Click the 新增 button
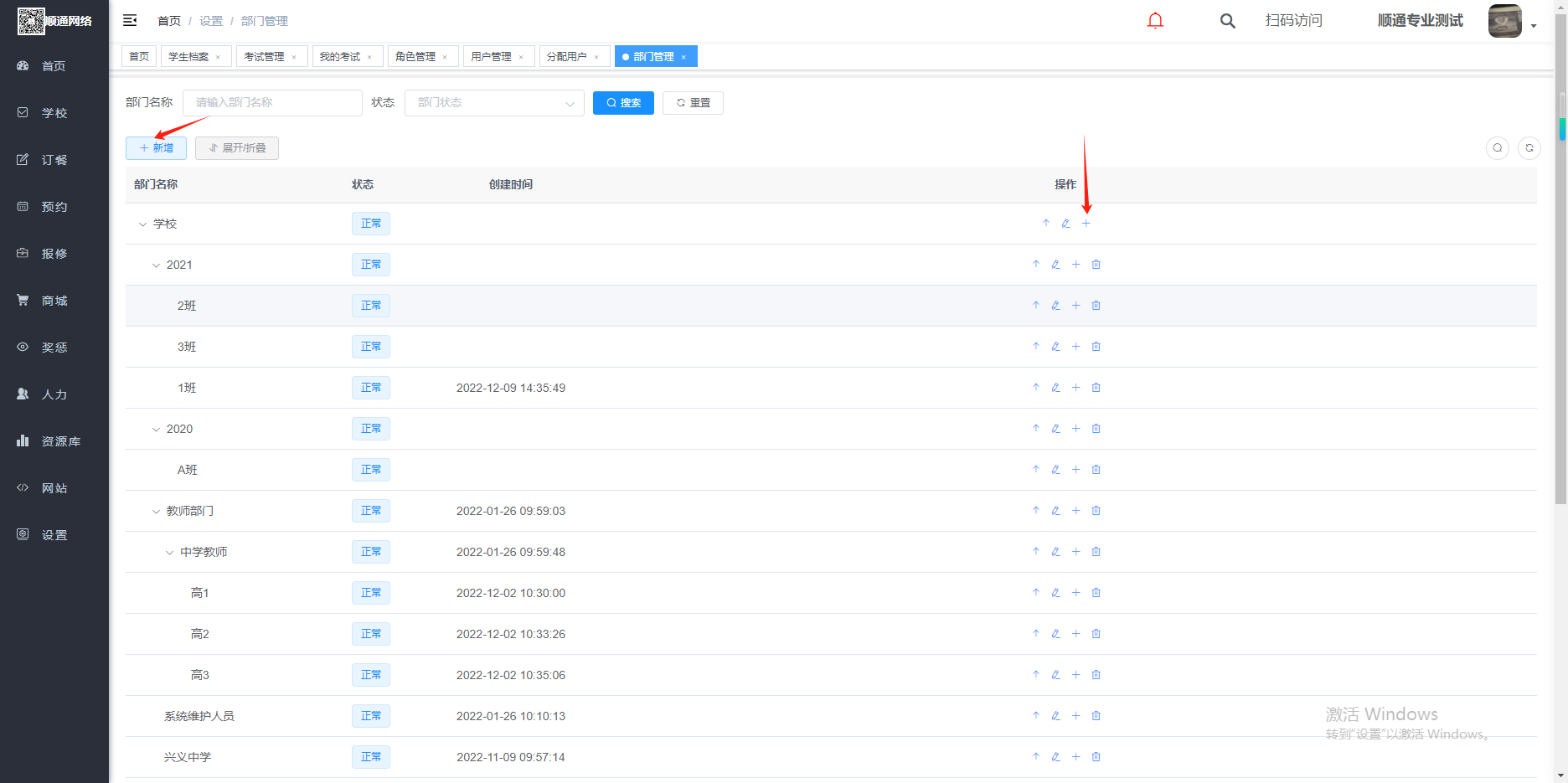 [156, 148]
